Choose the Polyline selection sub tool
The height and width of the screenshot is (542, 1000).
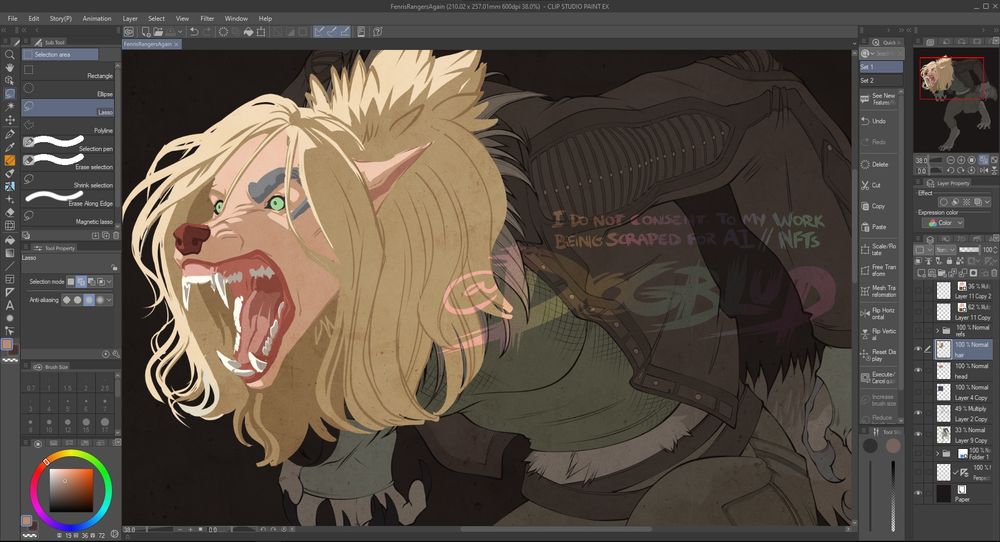(x=69, y=130)
